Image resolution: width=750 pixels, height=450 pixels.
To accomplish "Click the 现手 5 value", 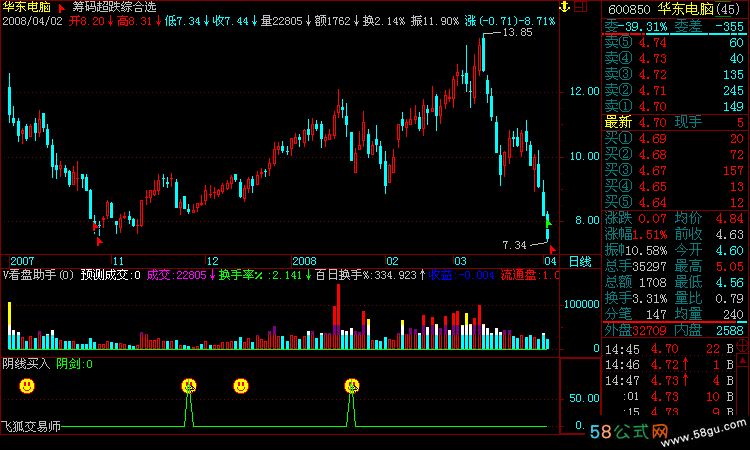I will pyautogui.click(x=709, y=122).
